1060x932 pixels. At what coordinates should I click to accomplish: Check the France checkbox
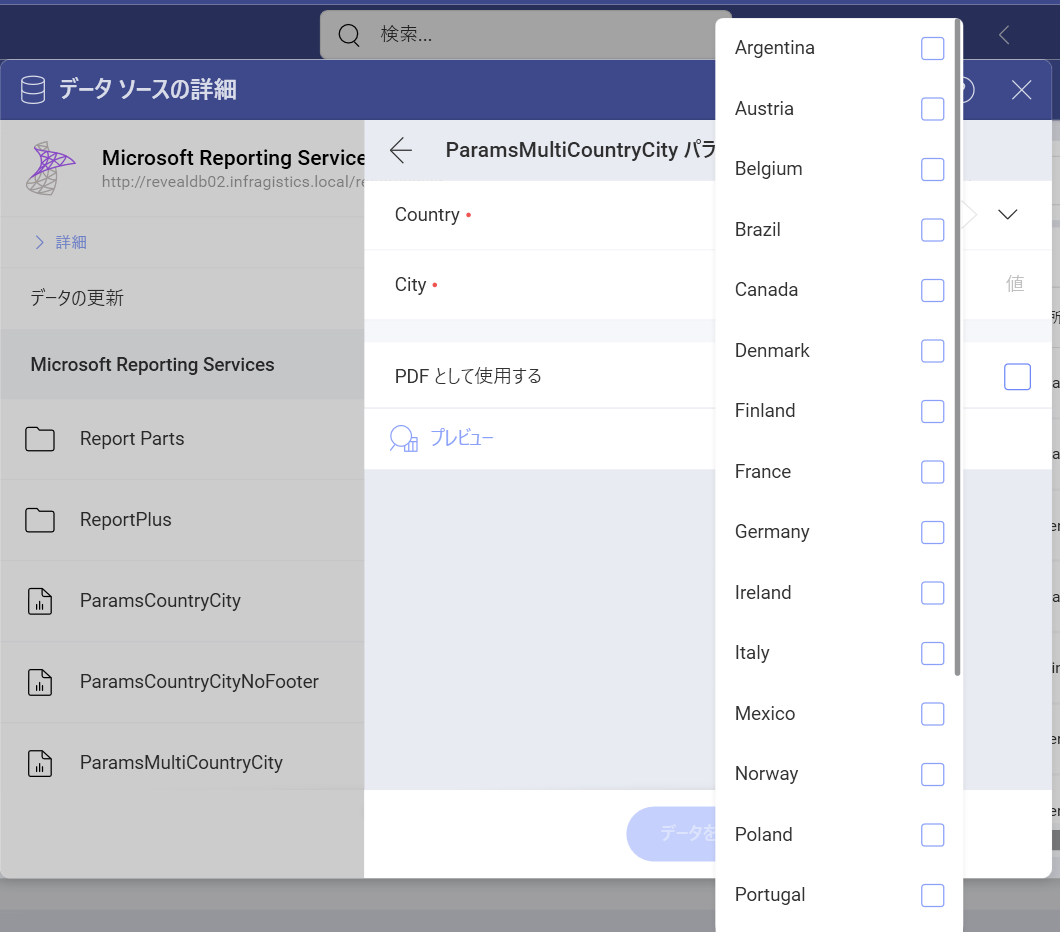(932, 472)
